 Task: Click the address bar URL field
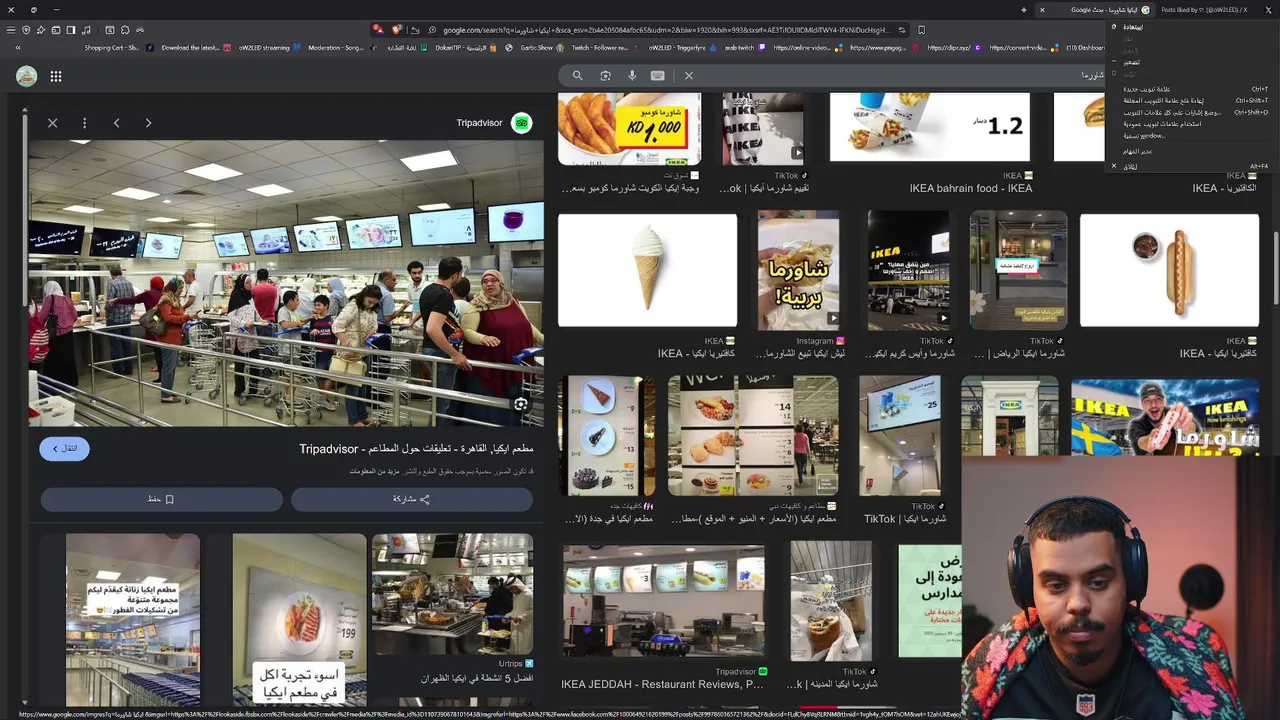click(x=665, y=30)
